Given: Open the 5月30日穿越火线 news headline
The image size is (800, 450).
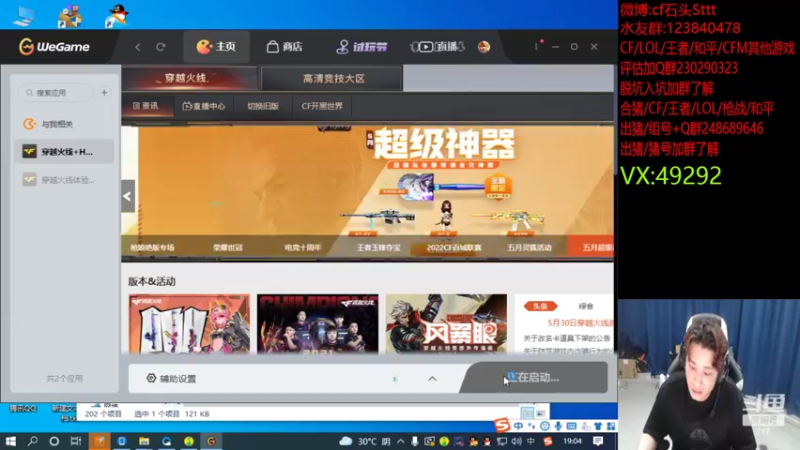Looking at the screenshot, I should point(580,323).
